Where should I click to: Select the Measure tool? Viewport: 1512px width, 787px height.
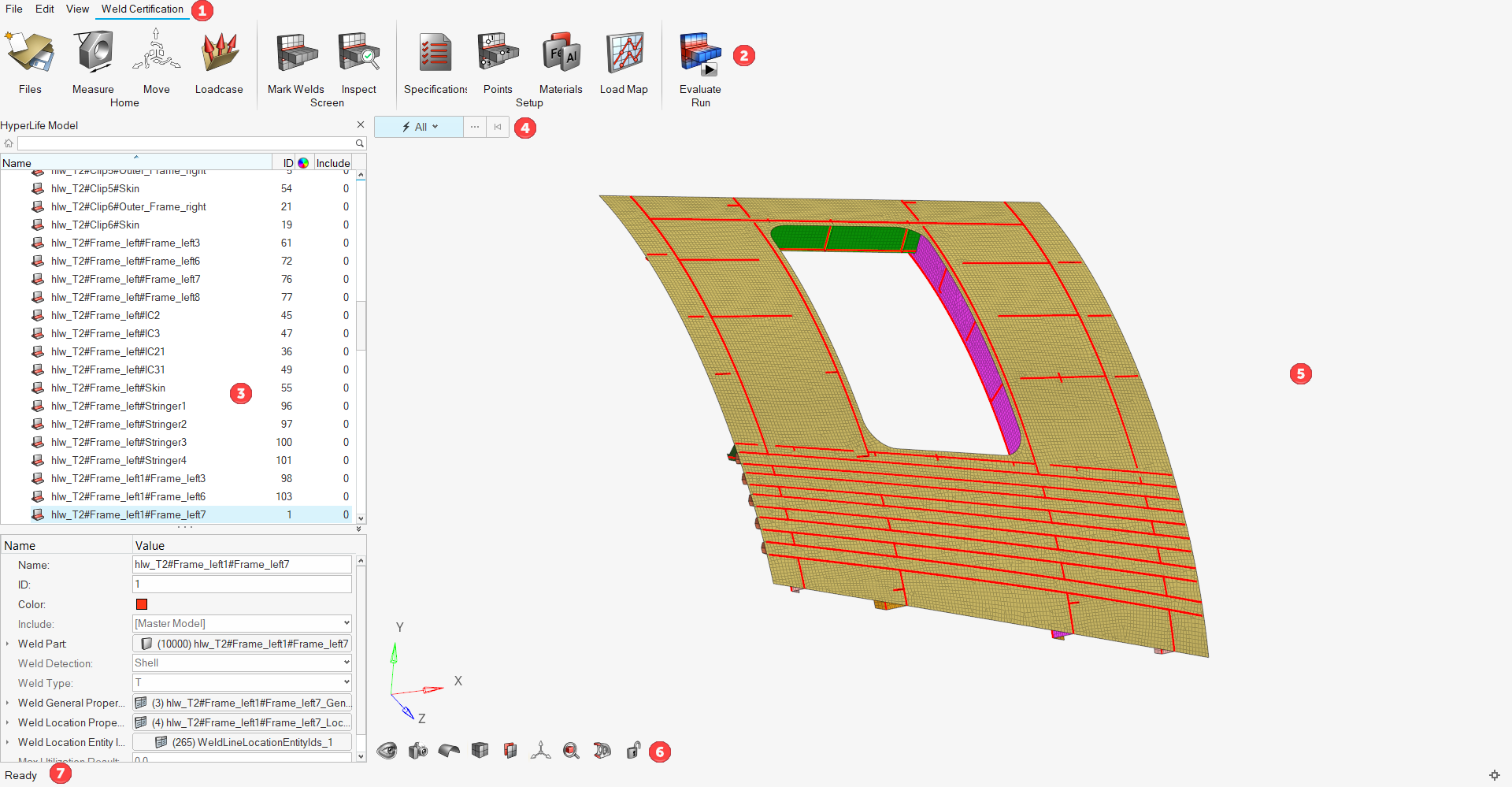93,52
